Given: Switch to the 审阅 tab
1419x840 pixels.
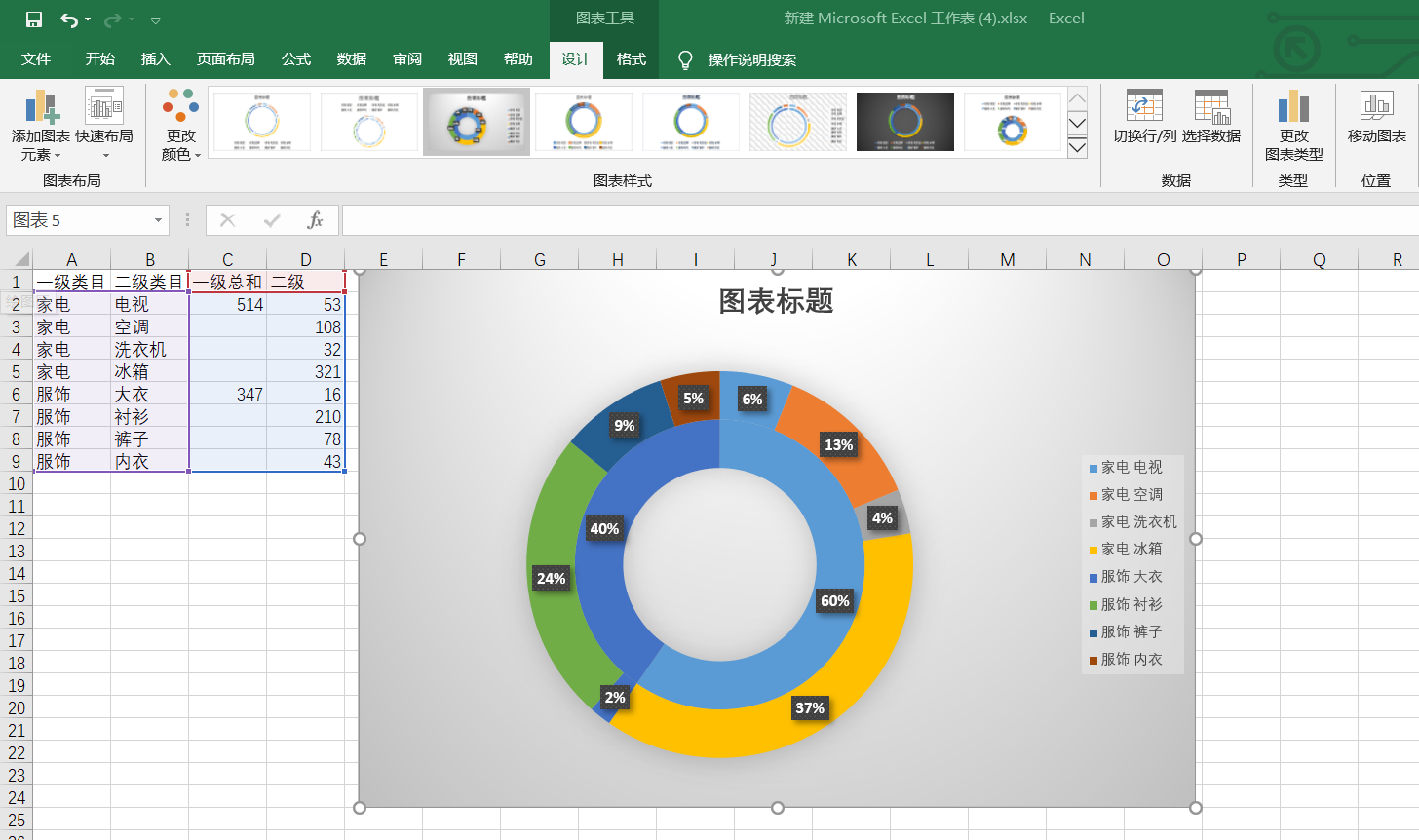Looking at the screenshot, I should 407,59.
